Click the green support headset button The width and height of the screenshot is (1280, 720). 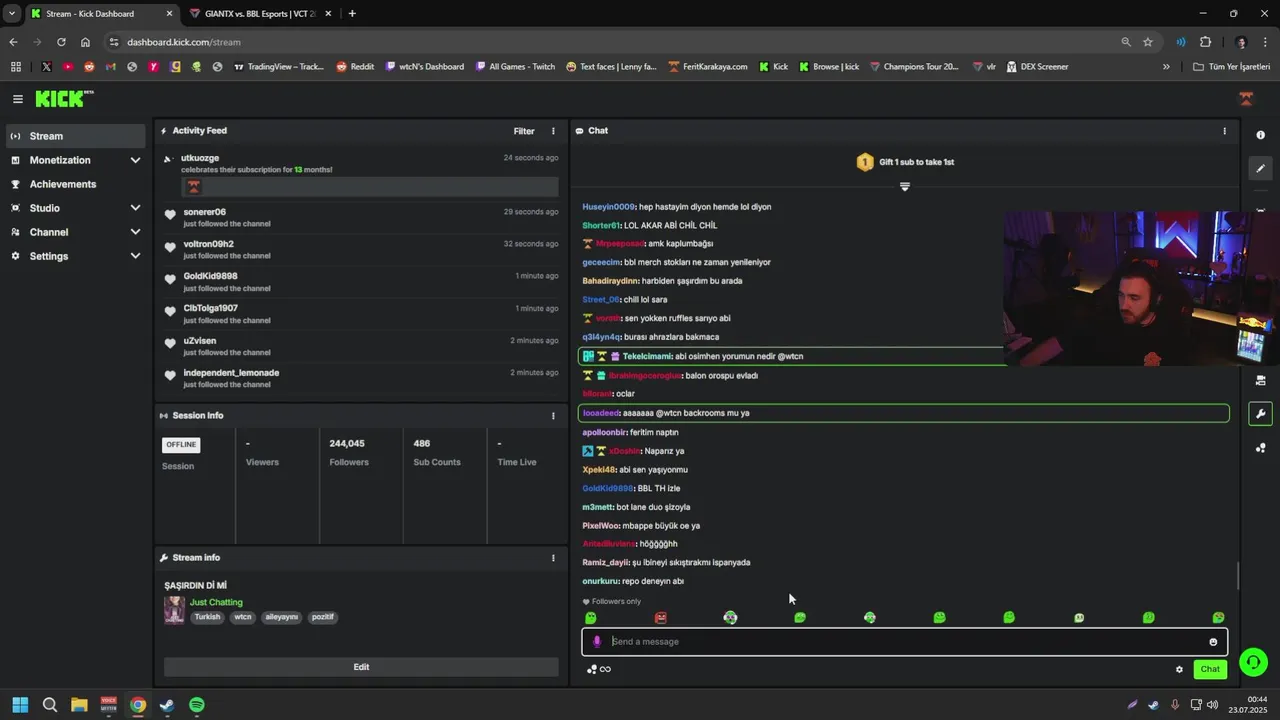coord(1253,662)
